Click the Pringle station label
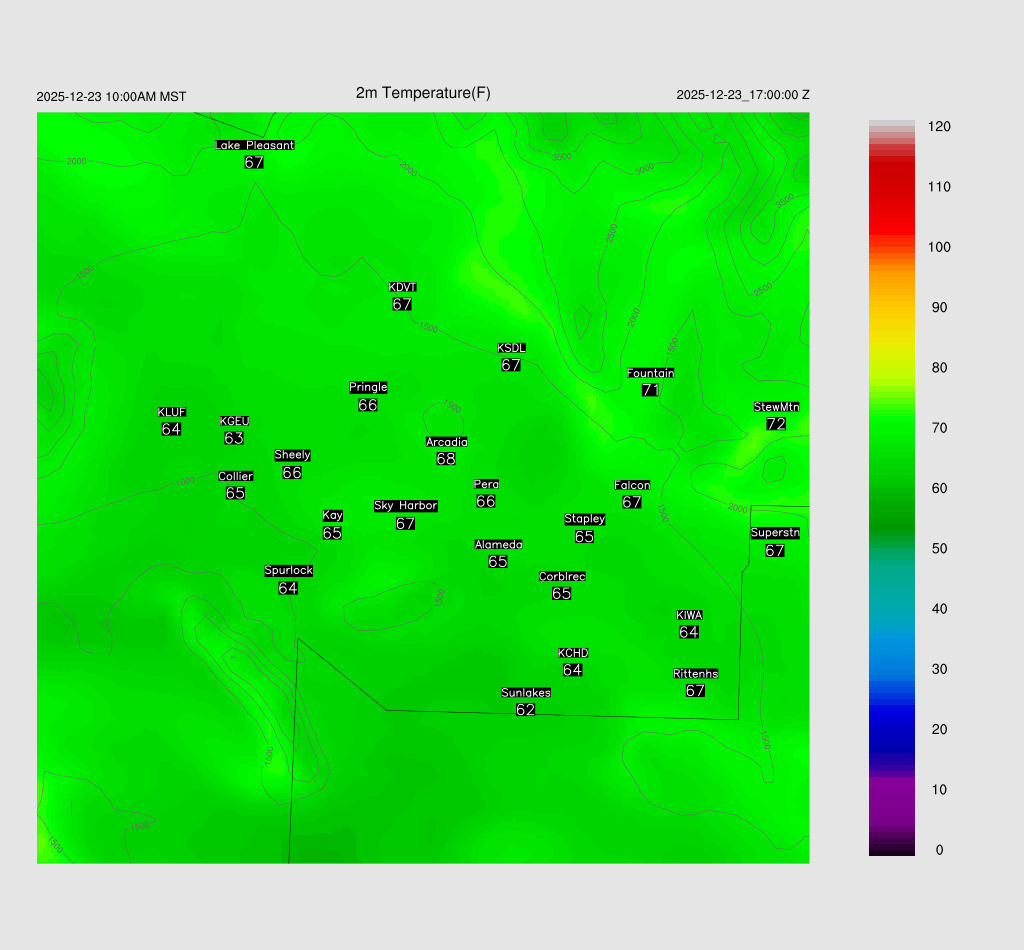 pyautogui.click(x=368, y=388)
